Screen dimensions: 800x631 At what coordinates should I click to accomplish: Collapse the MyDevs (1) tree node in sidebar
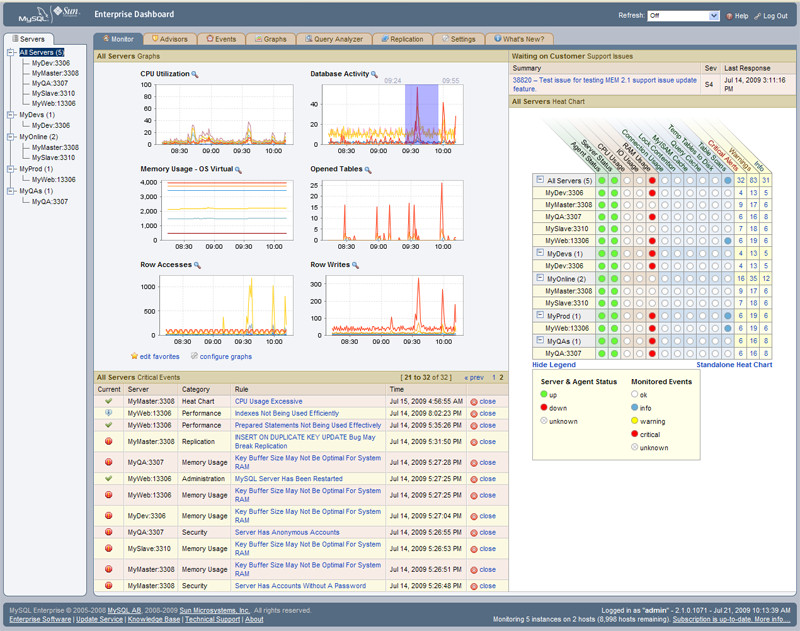11,115
